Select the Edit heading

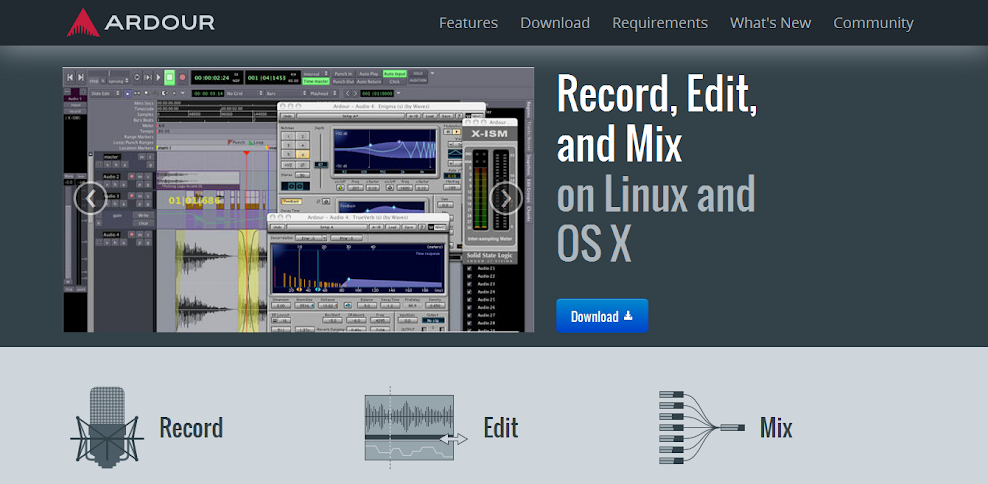coord(500,427)
